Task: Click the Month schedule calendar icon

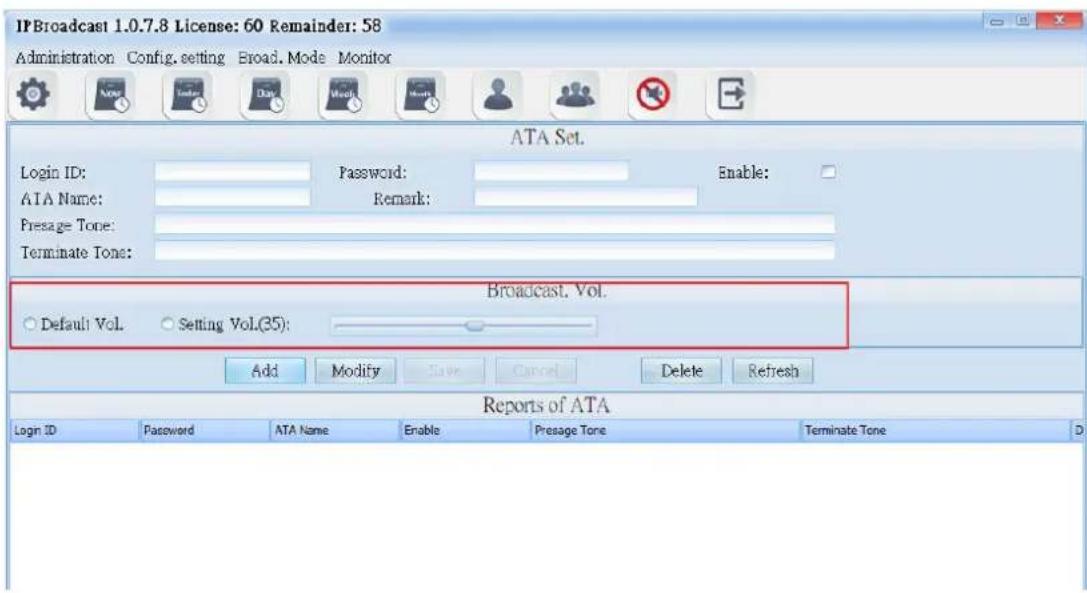Action: pyautogui.click(x=421, y=94)
